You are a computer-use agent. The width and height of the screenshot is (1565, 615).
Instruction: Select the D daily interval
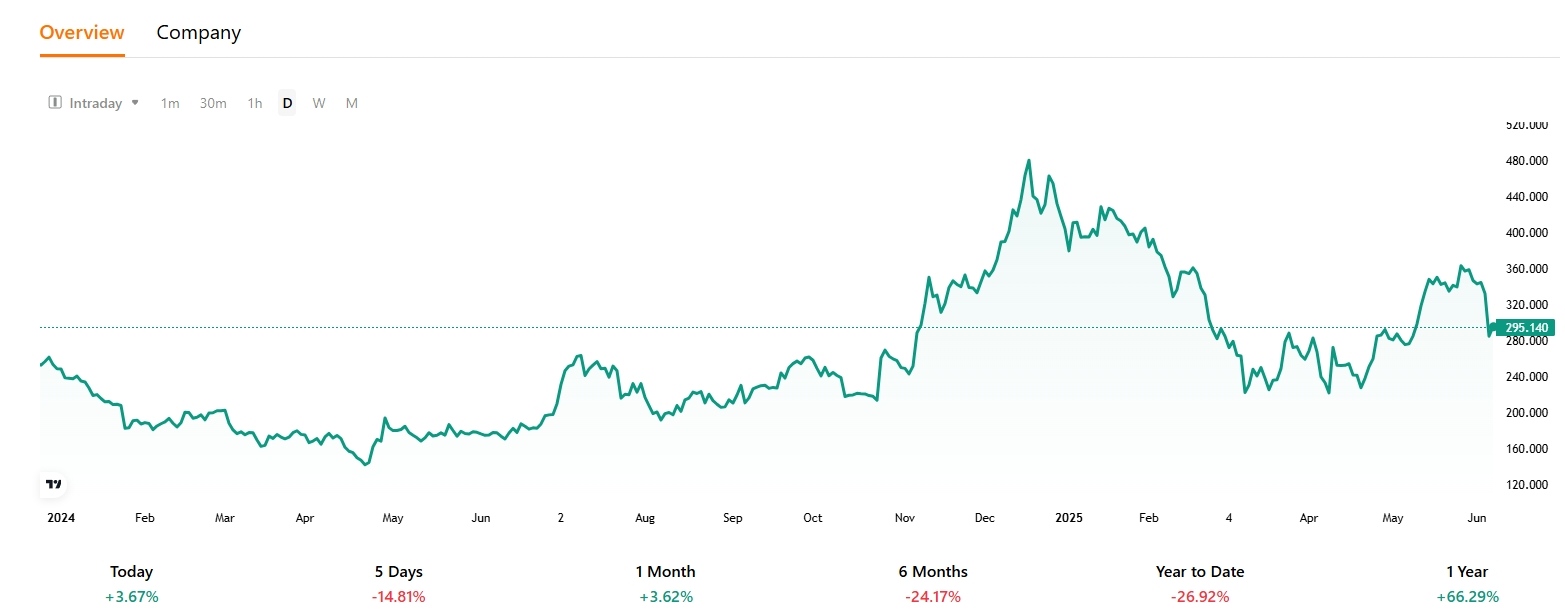[287, 103]
